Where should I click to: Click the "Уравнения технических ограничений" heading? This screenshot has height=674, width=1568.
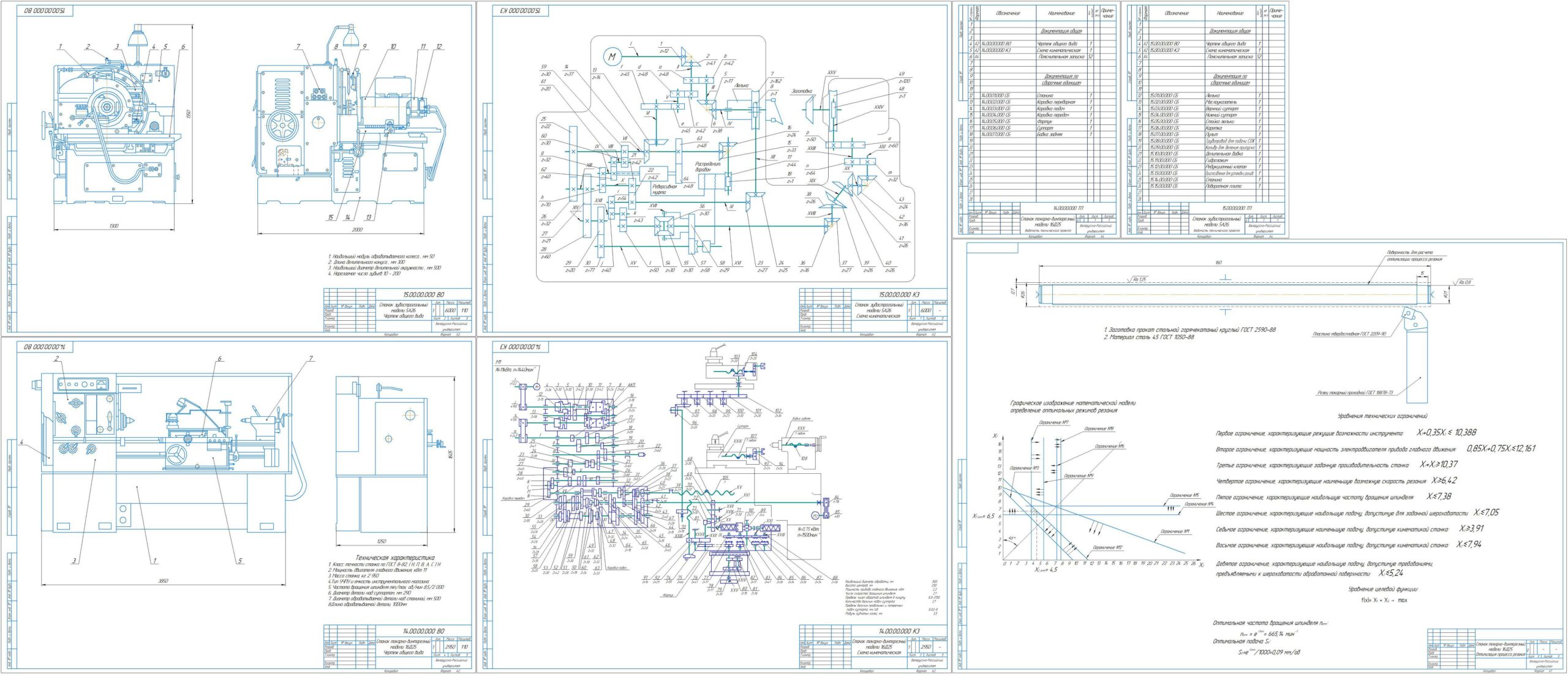point(1382,416)
